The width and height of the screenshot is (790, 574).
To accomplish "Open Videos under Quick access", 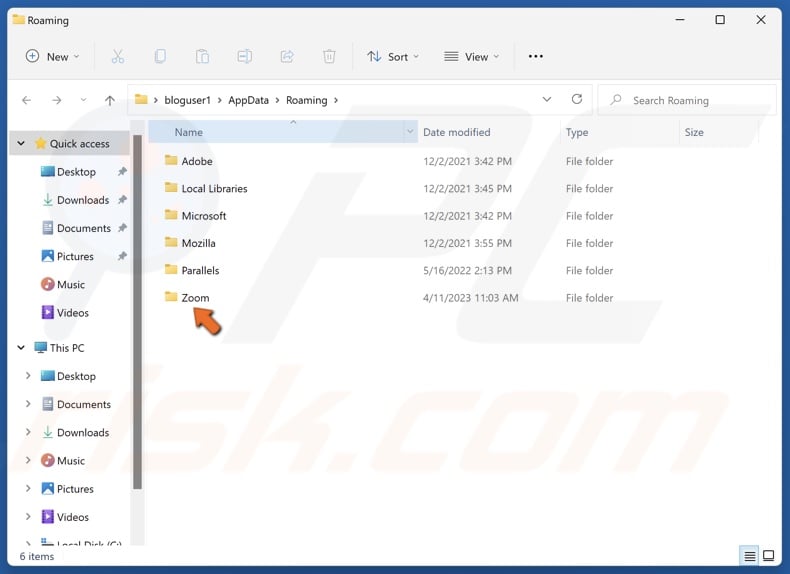I will coord(73,313).
